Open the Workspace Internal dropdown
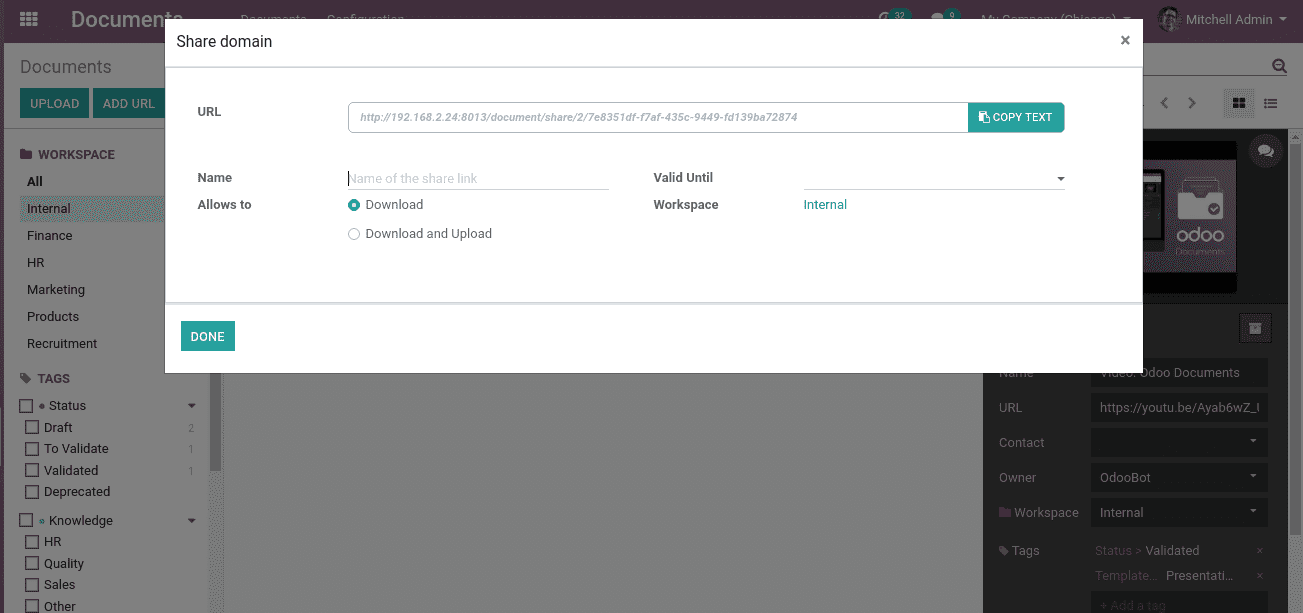Image resolution: width=1303 pixels, height=613 pixels. [x=1179, y=512]
